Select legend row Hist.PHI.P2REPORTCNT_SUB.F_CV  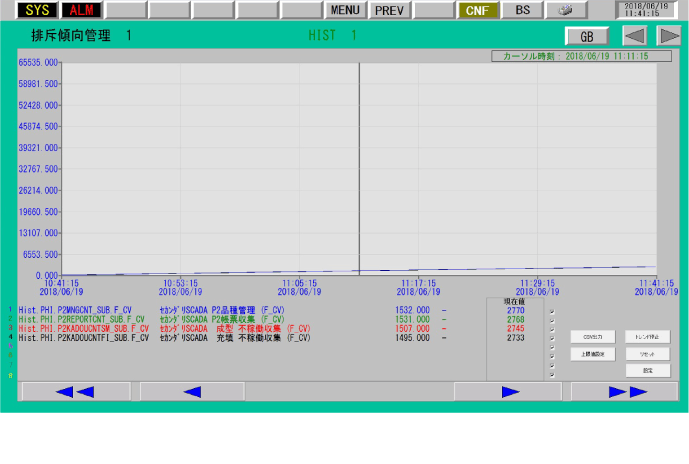pos(82,319)
